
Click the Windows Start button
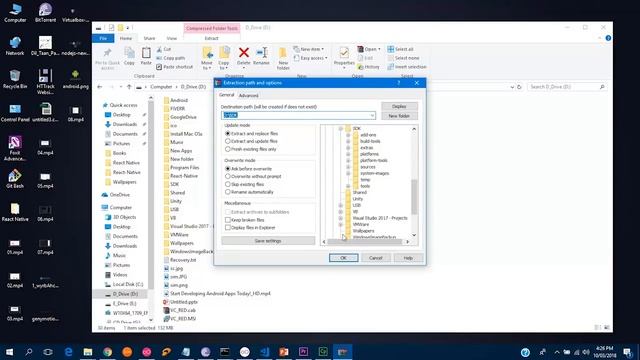[x=9, y=352]
